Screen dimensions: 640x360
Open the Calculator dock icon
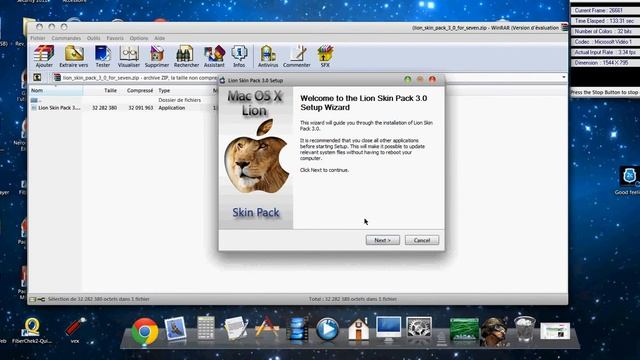tap(206, 328)
